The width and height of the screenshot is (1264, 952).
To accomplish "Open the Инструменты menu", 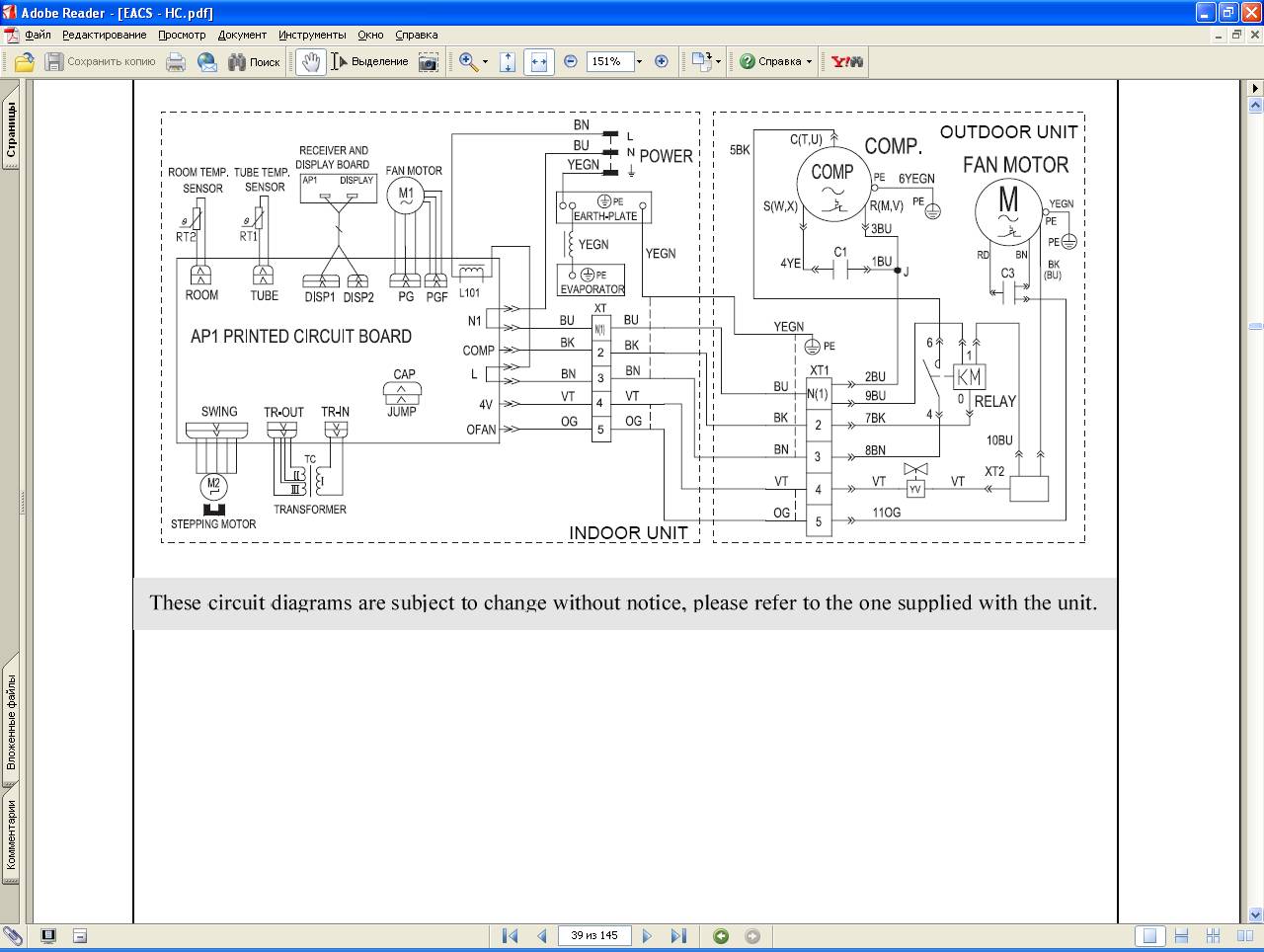I will (312, 35).
